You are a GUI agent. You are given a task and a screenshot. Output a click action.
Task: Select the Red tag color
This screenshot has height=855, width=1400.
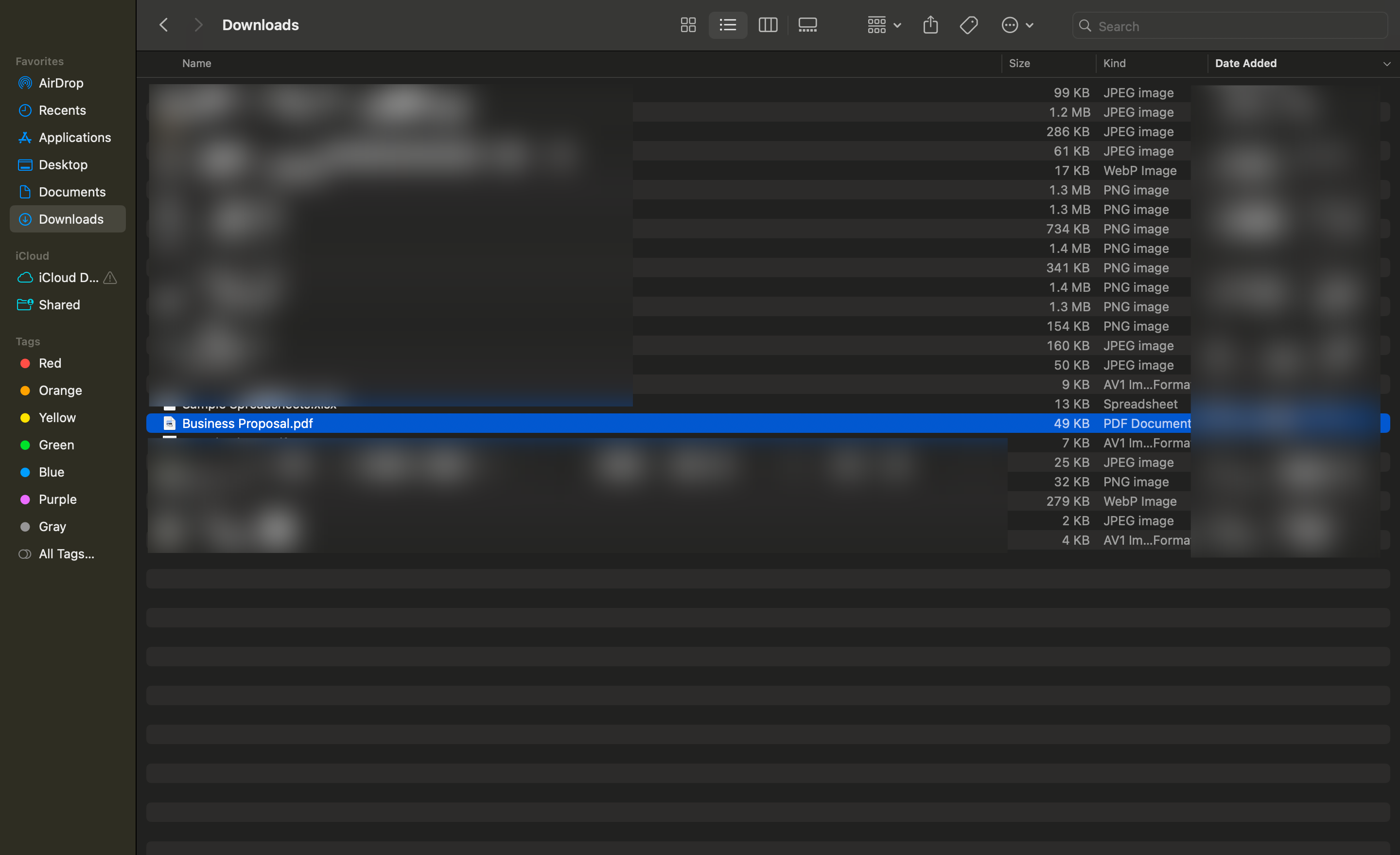(50, 363)
